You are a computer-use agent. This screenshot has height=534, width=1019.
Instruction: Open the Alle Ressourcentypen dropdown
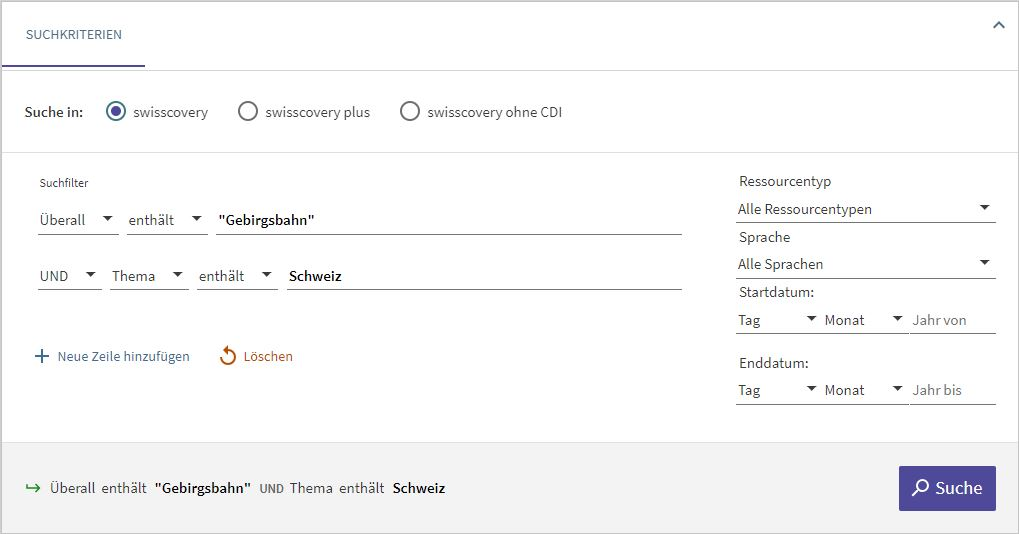pos(864,209)
